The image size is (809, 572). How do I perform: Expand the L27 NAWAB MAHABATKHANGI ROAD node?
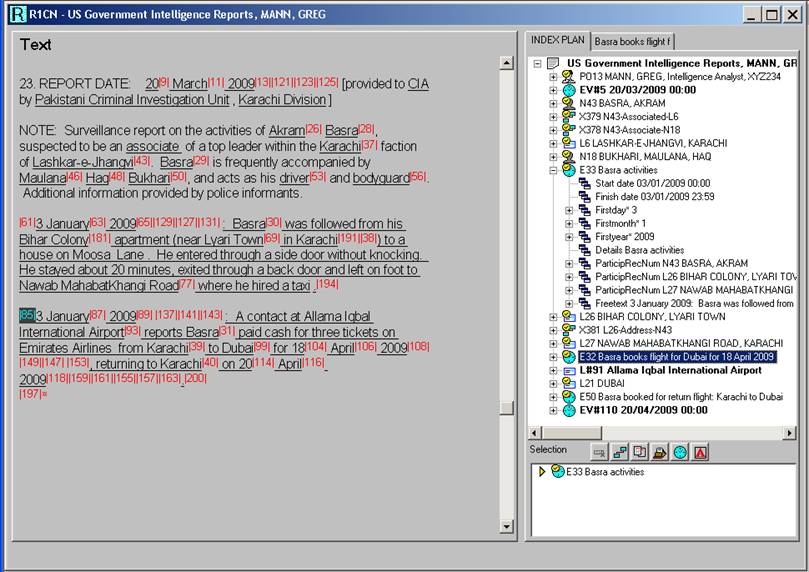[x=553, y=344]
